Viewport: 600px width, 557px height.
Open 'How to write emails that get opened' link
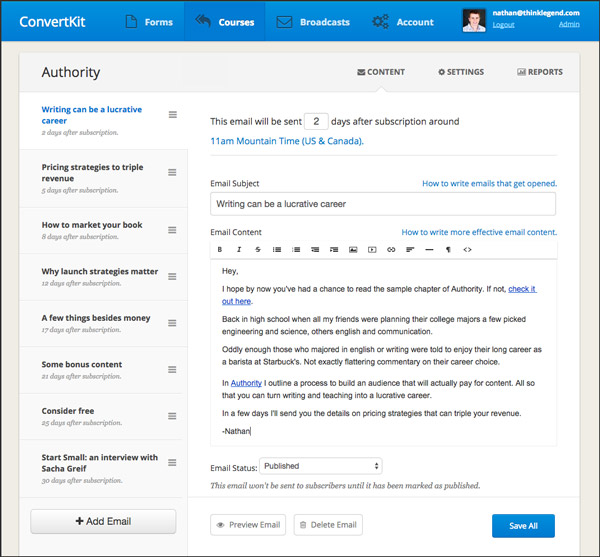coord(489,184)
